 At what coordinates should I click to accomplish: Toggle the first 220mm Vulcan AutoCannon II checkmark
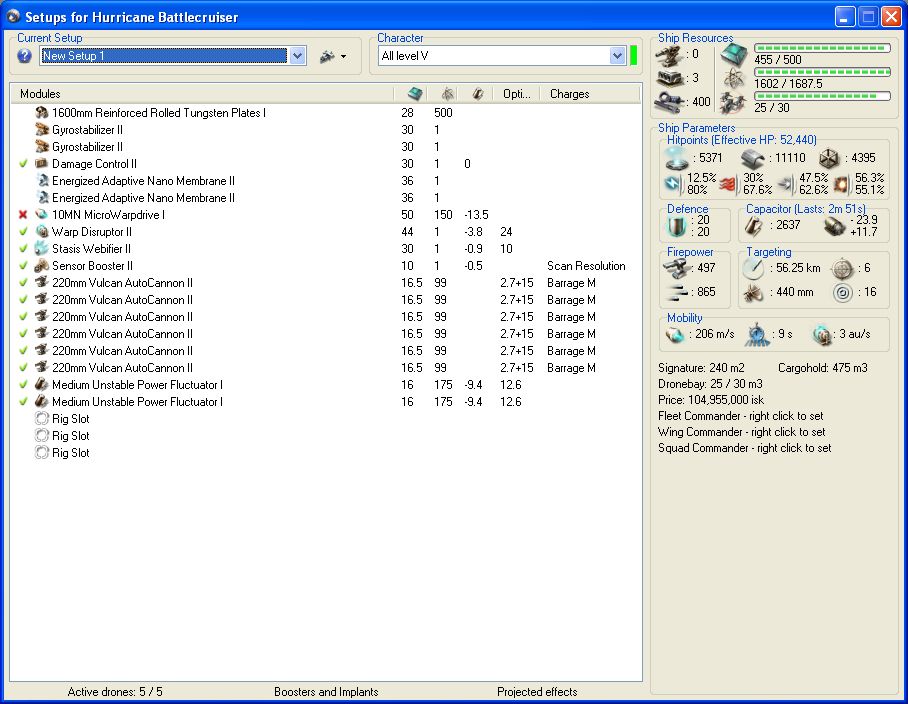pos(23,283)
